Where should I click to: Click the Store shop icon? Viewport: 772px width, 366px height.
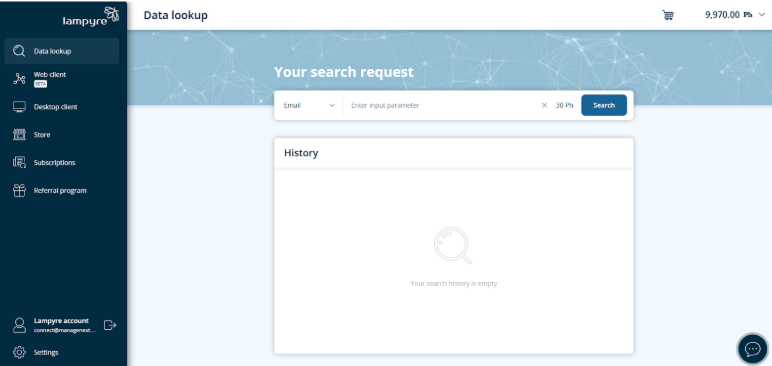click(x=19, y=134)
